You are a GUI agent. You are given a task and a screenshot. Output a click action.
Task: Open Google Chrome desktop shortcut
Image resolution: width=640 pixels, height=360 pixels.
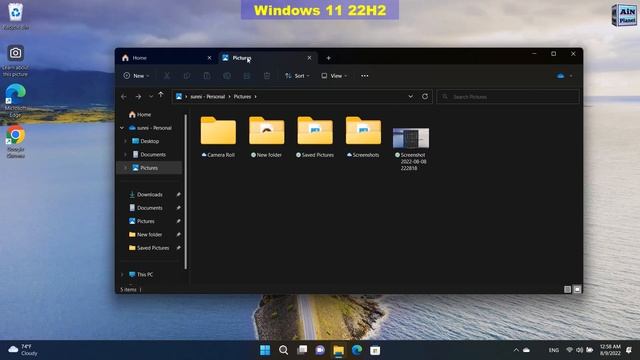point(16,142)
